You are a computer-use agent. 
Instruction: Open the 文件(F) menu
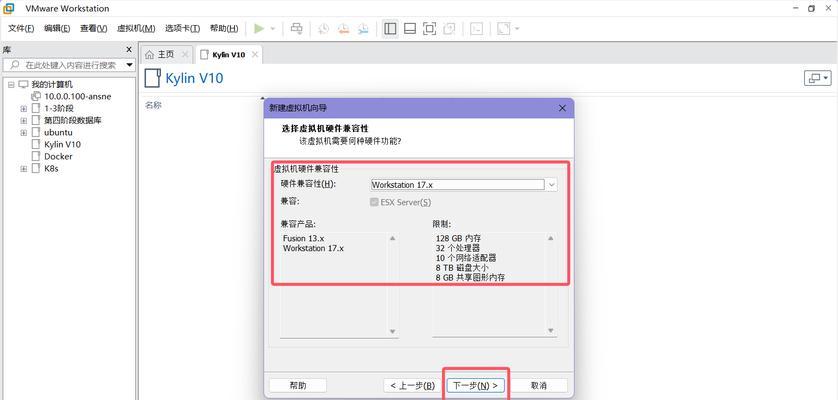pyautogui.click(x=21, y=28)
